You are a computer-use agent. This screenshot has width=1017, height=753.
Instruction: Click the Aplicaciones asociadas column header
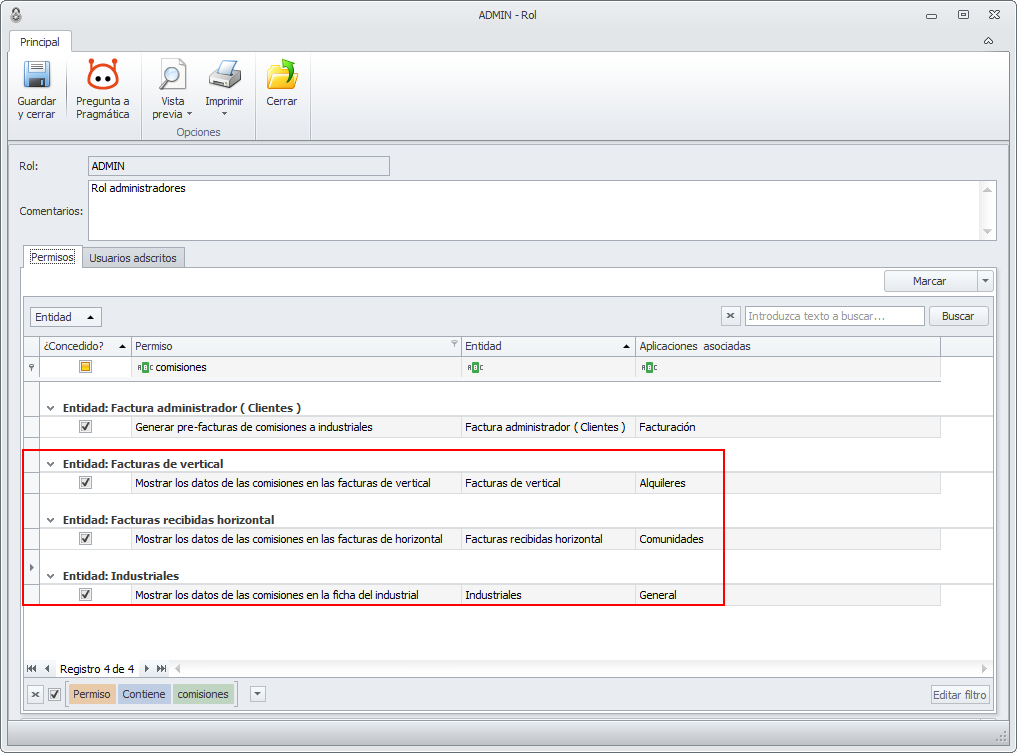[x=787, y=346]
